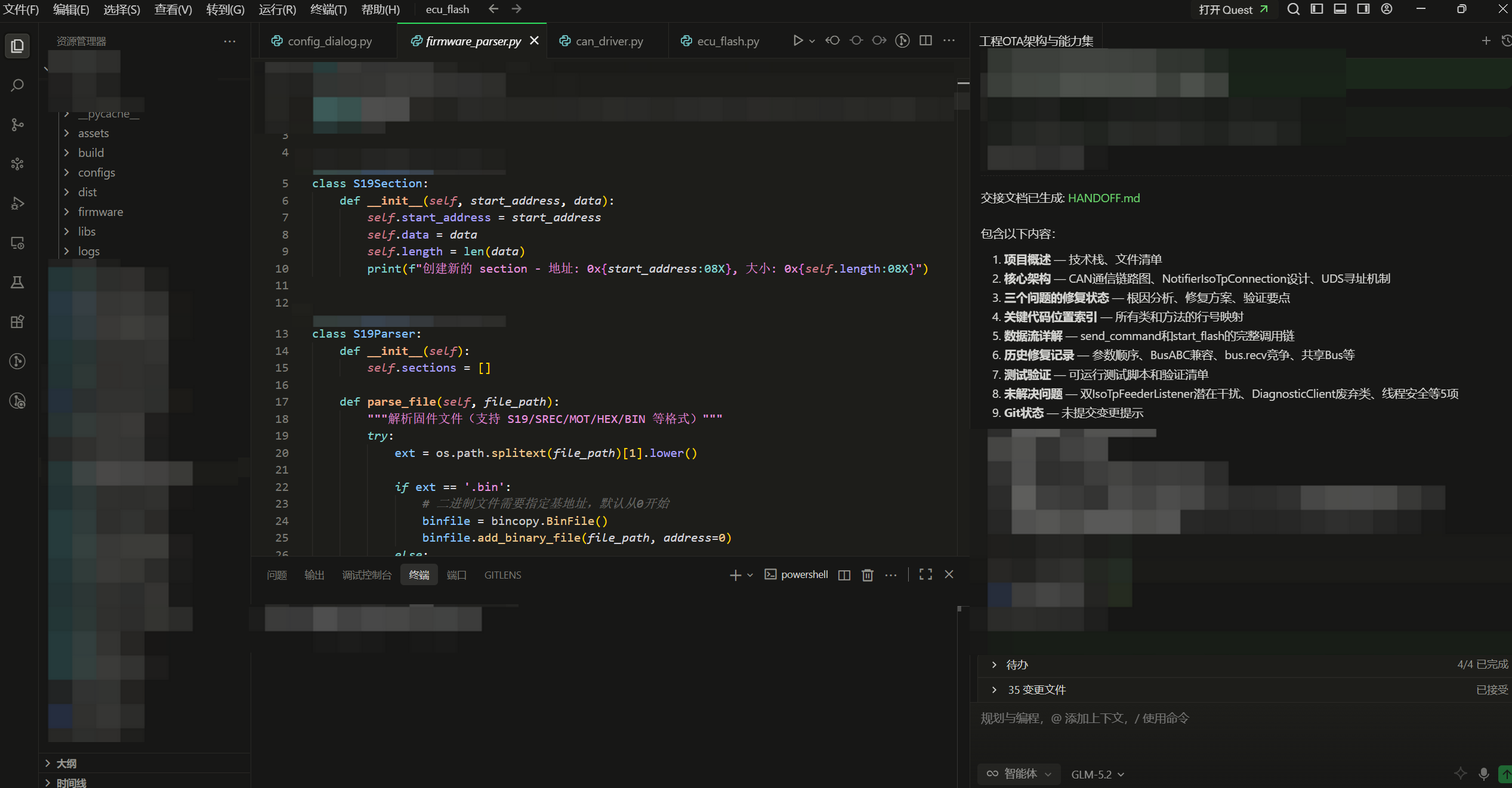
Task: Click the 打开 Quest button
Action: point(1233,10)
